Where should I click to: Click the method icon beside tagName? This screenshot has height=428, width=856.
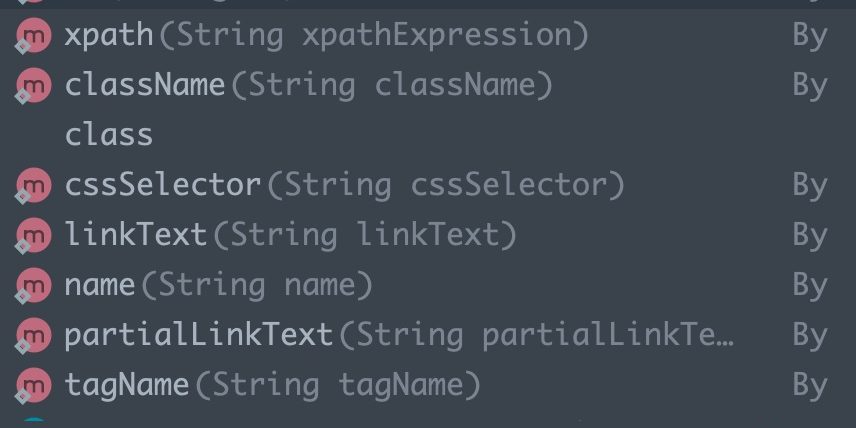[33, 385]
